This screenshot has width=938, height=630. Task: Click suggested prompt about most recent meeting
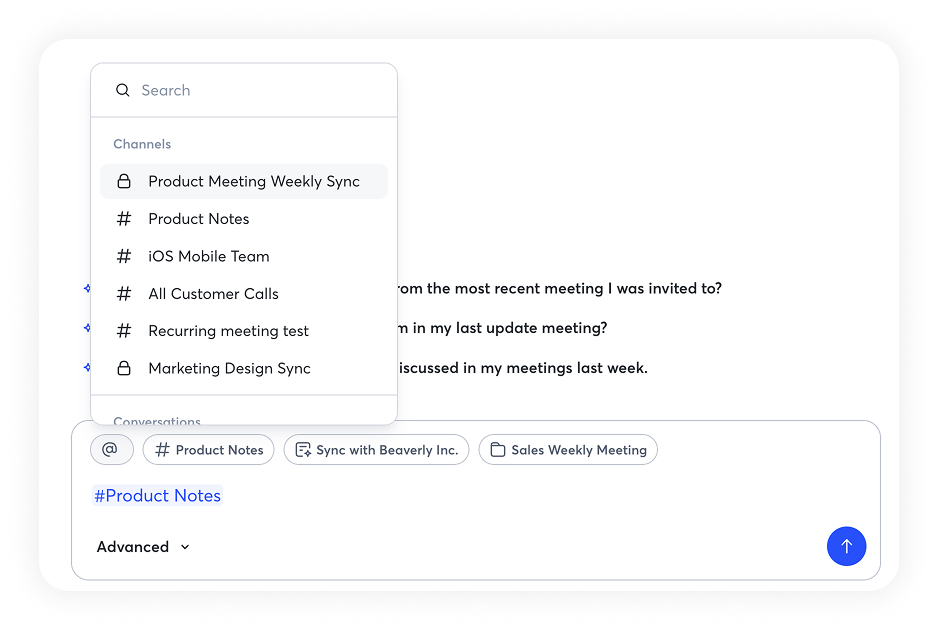(x=558, y=288)
